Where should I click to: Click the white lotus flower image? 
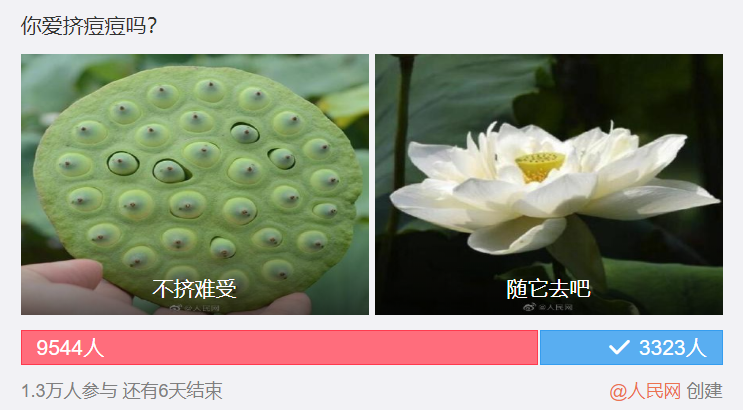click(x=549, y=184)
